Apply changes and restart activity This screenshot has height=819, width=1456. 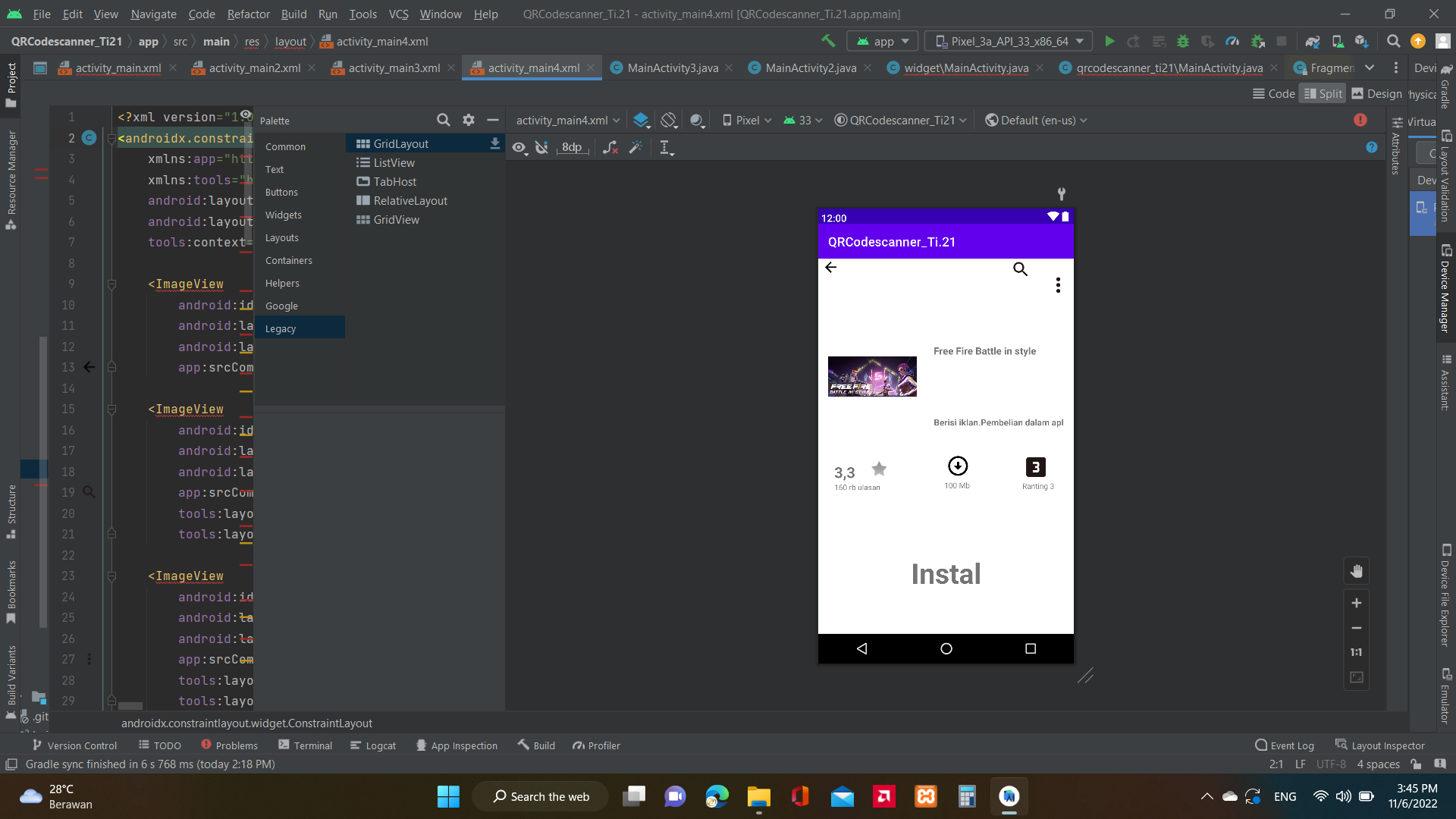click(x=1134, y=41)
